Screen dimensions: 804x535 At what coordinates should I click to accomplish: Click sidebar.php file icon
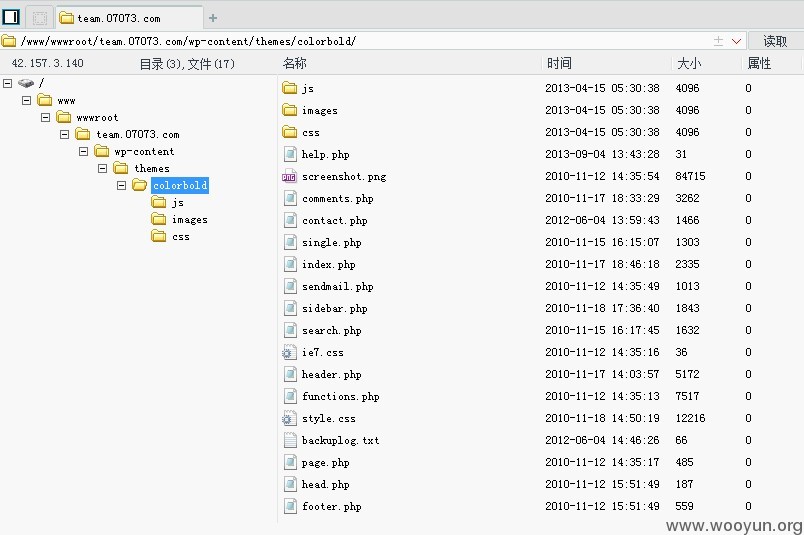[290, 308]
